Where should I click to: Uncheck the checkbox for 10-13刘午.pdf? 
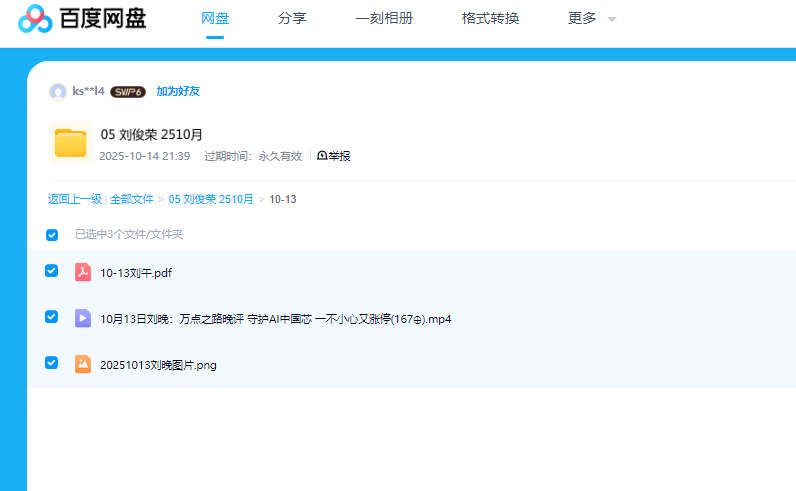click(x=52, y=271)
